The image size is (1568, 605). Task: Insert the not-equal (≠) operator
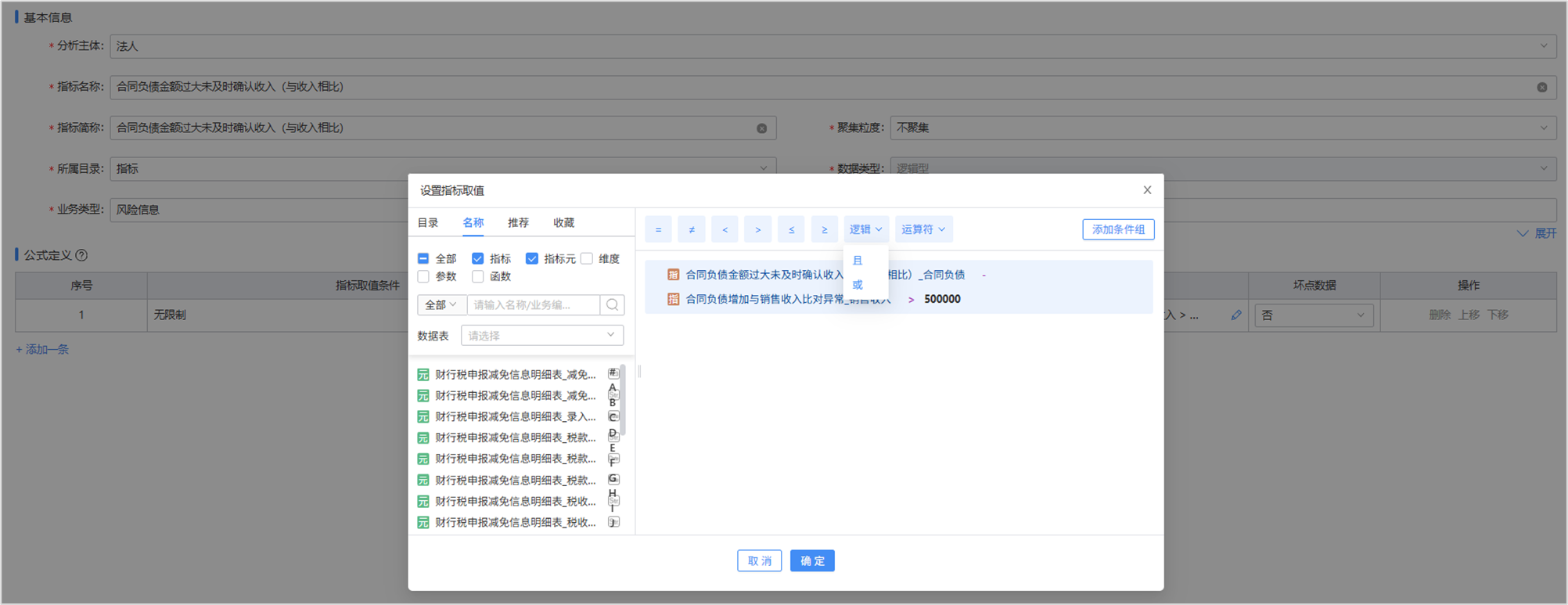pos(691,229)
